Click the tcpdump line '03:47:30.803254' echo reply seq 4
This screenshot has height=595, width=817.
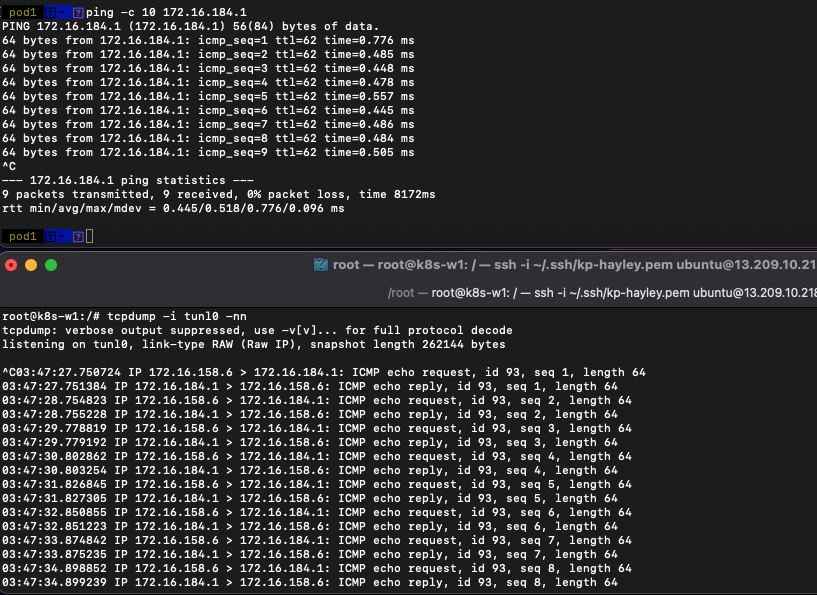310,470
